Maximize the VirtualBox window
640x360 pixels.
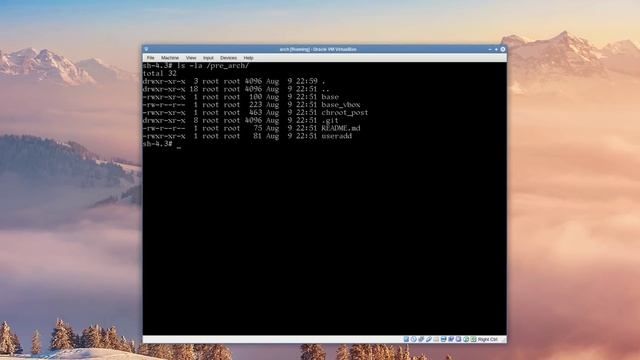tap(496, 49)
